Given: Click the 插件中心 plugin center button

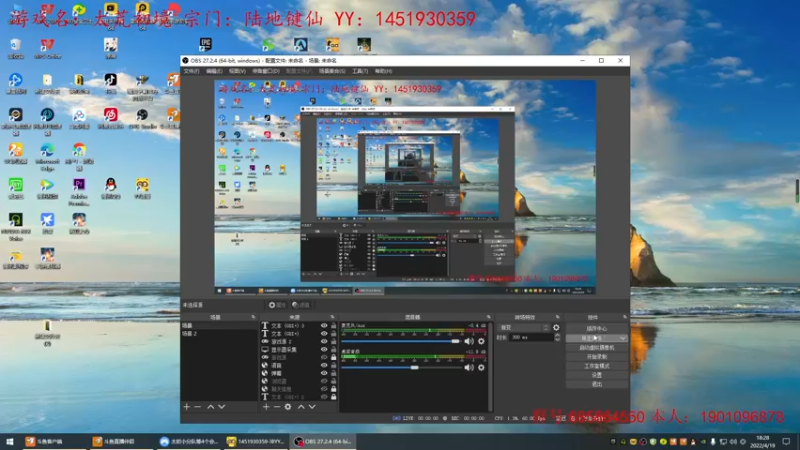Looking at the screenshot, I should point(596,329).
